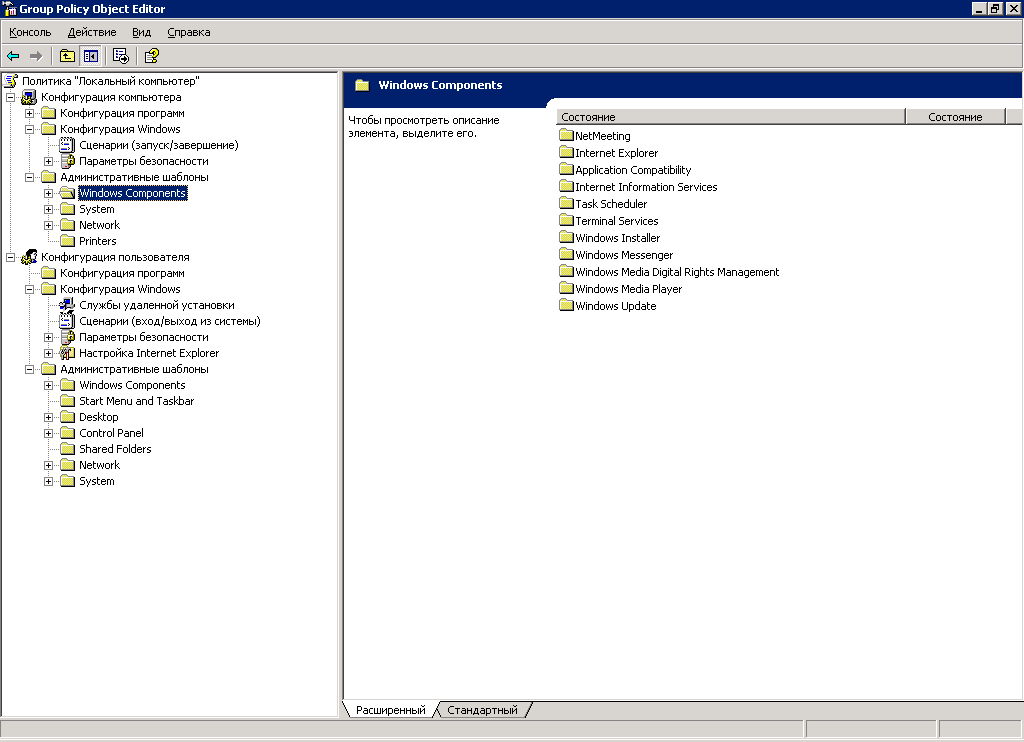Open the Вид menu

[x=141, y=32]
